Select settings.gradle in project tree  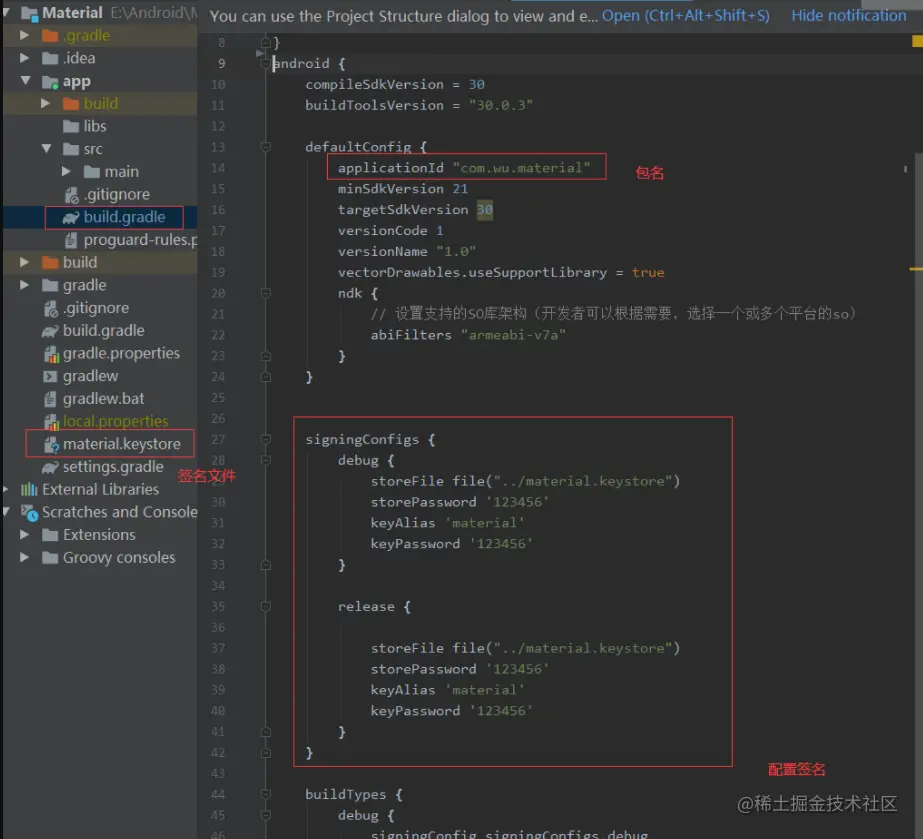click(x=113, y=467)
